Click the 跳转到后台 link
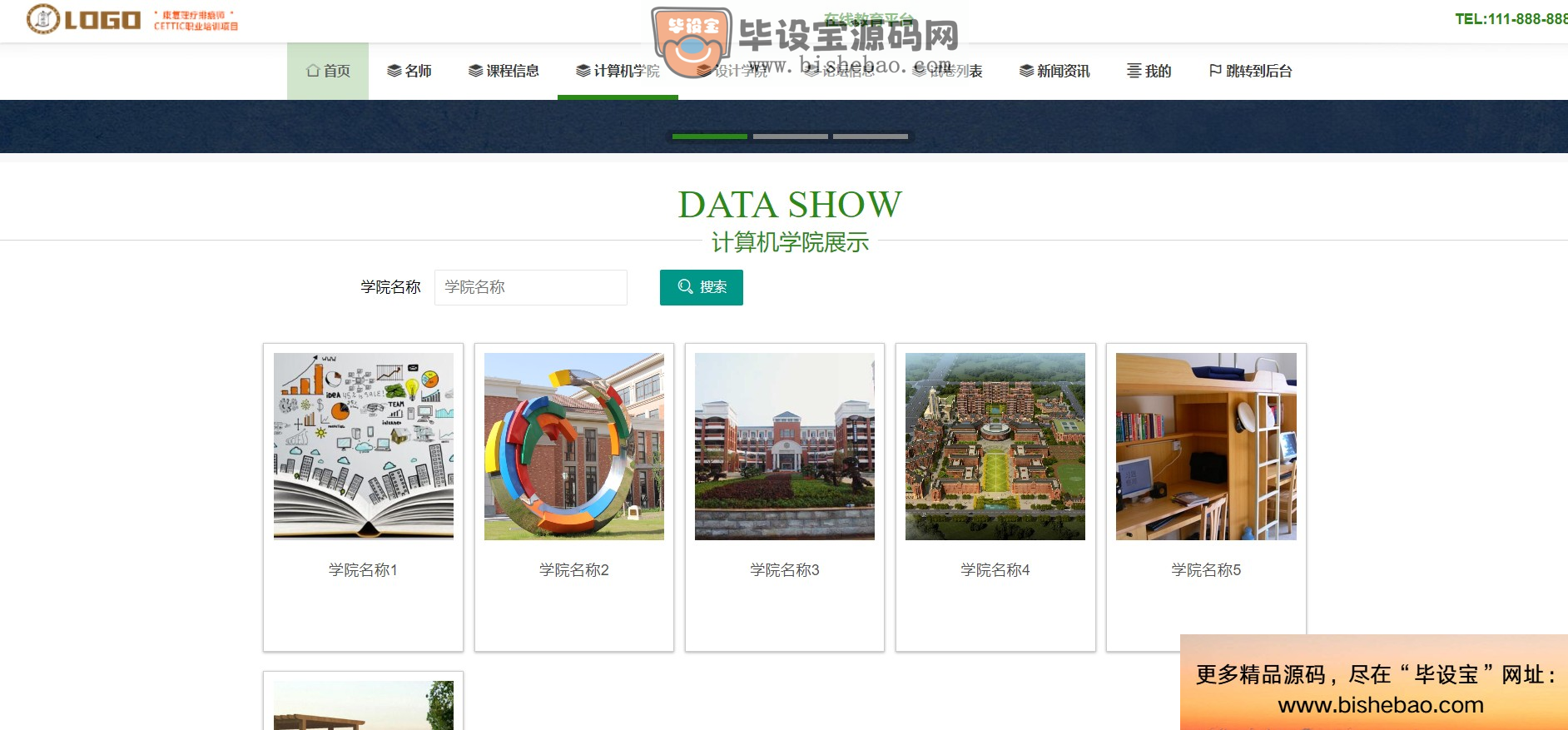The width and height of the screenshot is (1568, 730). [x=1250, y=71]
